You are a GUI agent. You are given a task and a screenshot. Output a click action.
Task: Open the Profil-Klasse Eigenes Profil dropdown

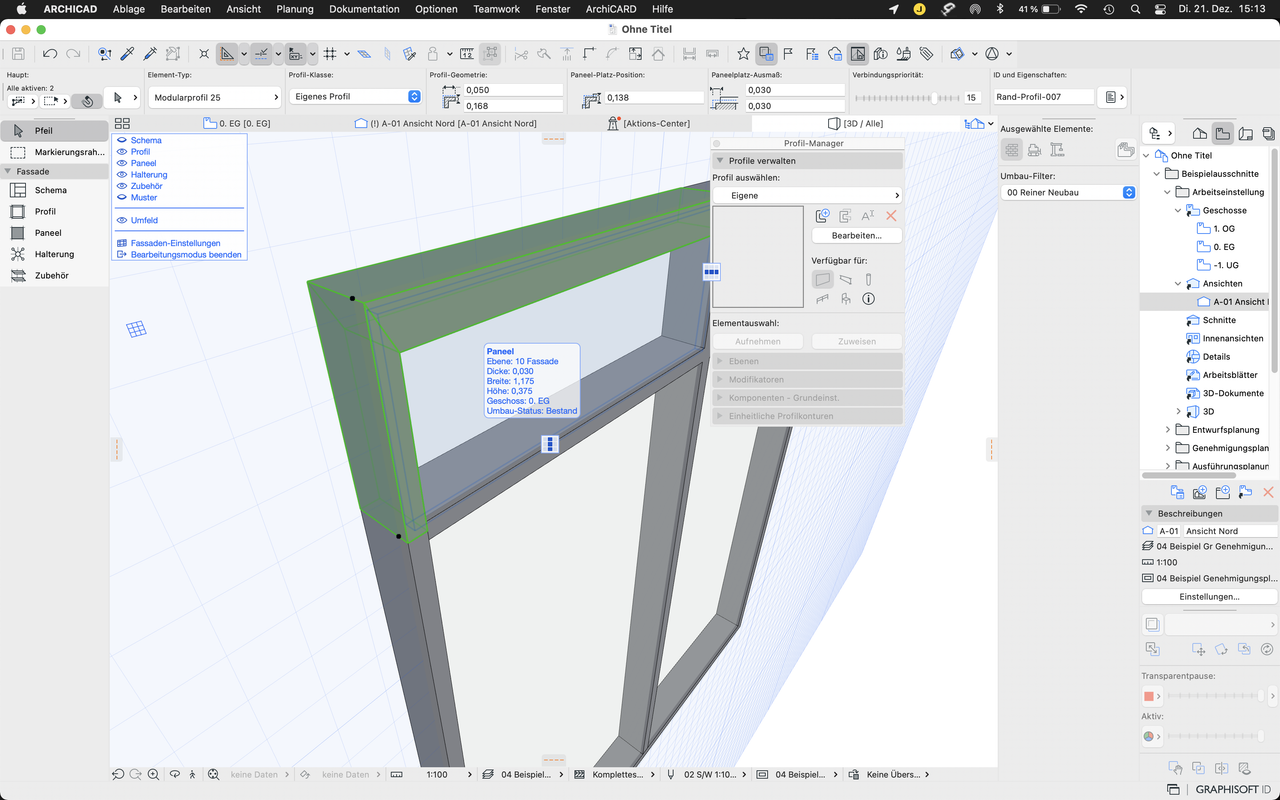click(x=356, y=97)
